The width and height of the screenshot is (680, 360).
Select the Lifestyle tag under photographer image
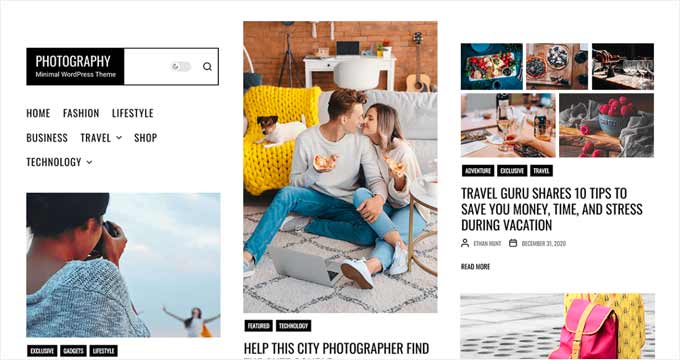104,351
